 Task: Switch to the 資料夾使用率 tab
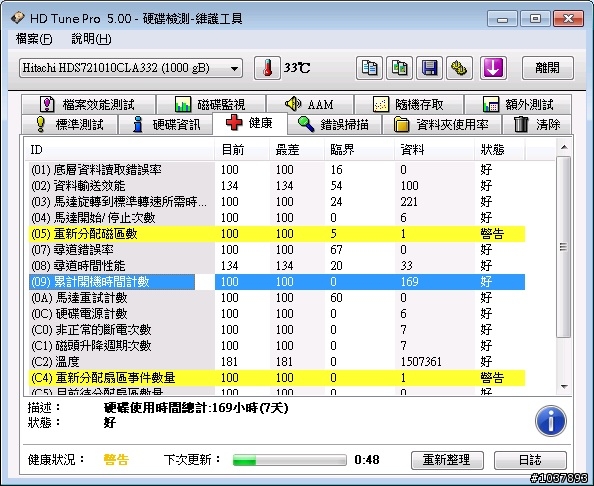tap(442, 124)
